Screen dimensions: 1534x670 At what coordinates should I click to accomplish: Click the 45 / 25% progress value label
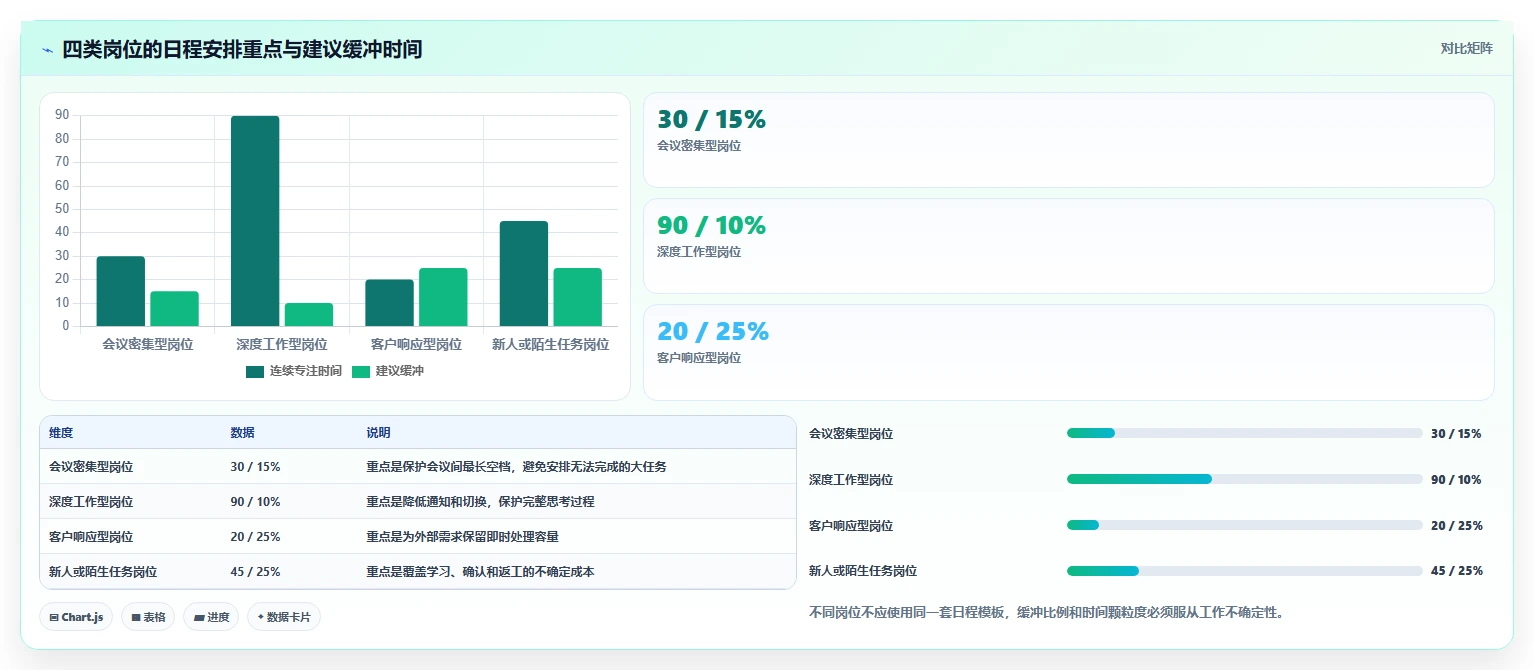[x=1457, y=571]
